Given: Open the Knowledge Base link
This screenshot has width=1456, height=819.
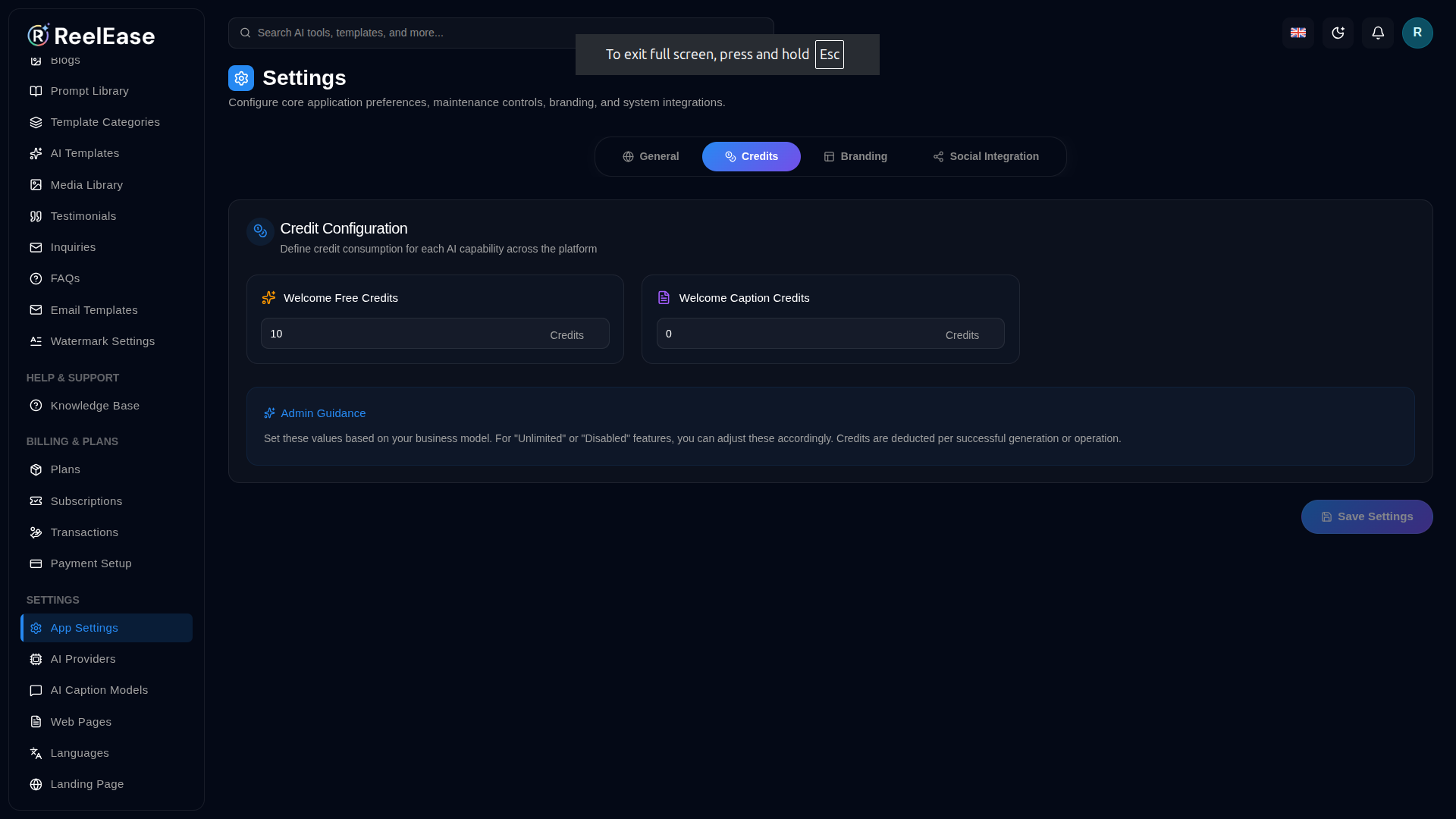Looking at the screenshot, I should pos(106,406).
